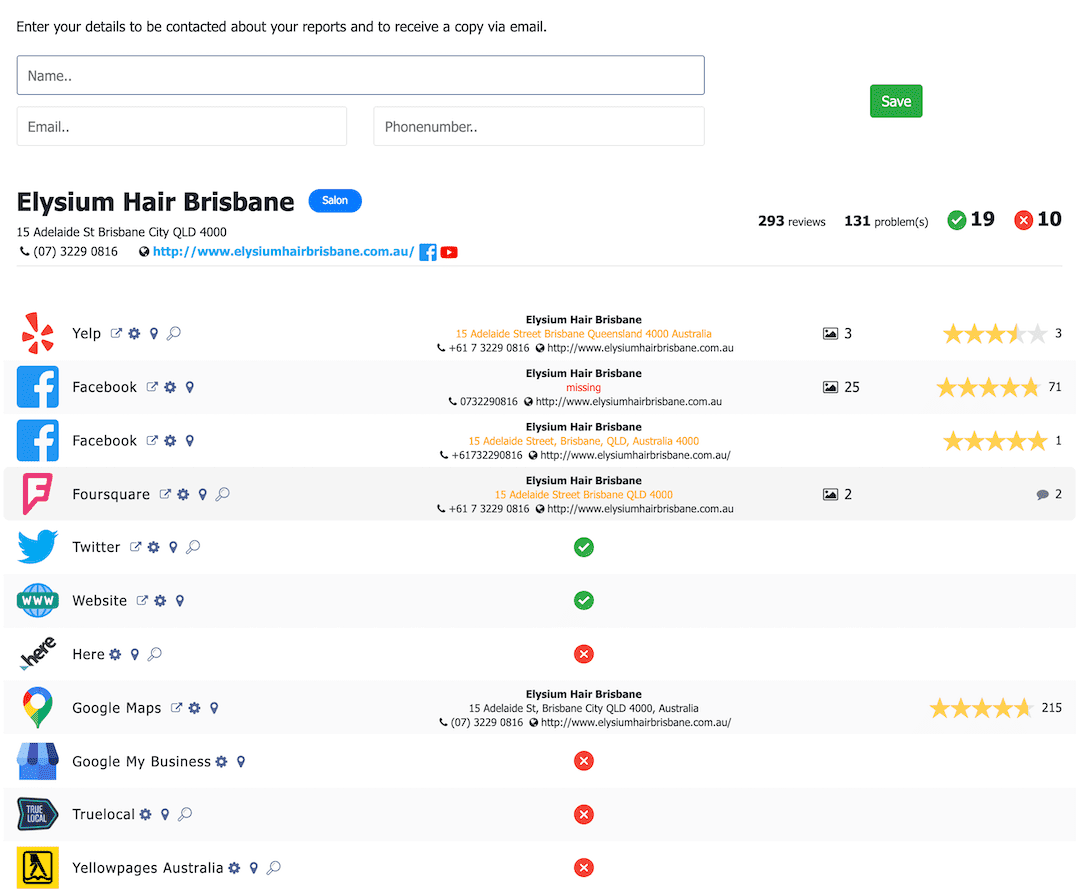The height and width of the screenshot is (894, 1080).
Task: Click the green Save button
Action: point(895,101)
